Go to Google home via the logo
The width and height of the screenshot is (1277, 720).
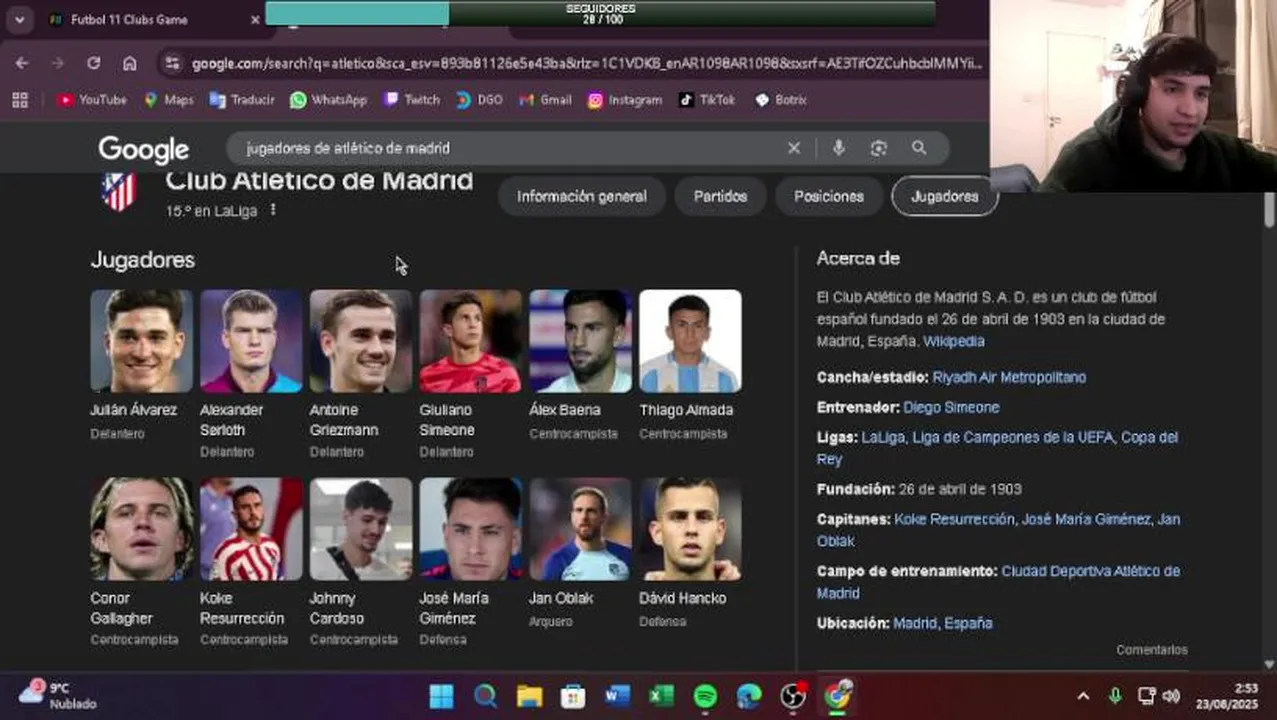coord(143,149)
